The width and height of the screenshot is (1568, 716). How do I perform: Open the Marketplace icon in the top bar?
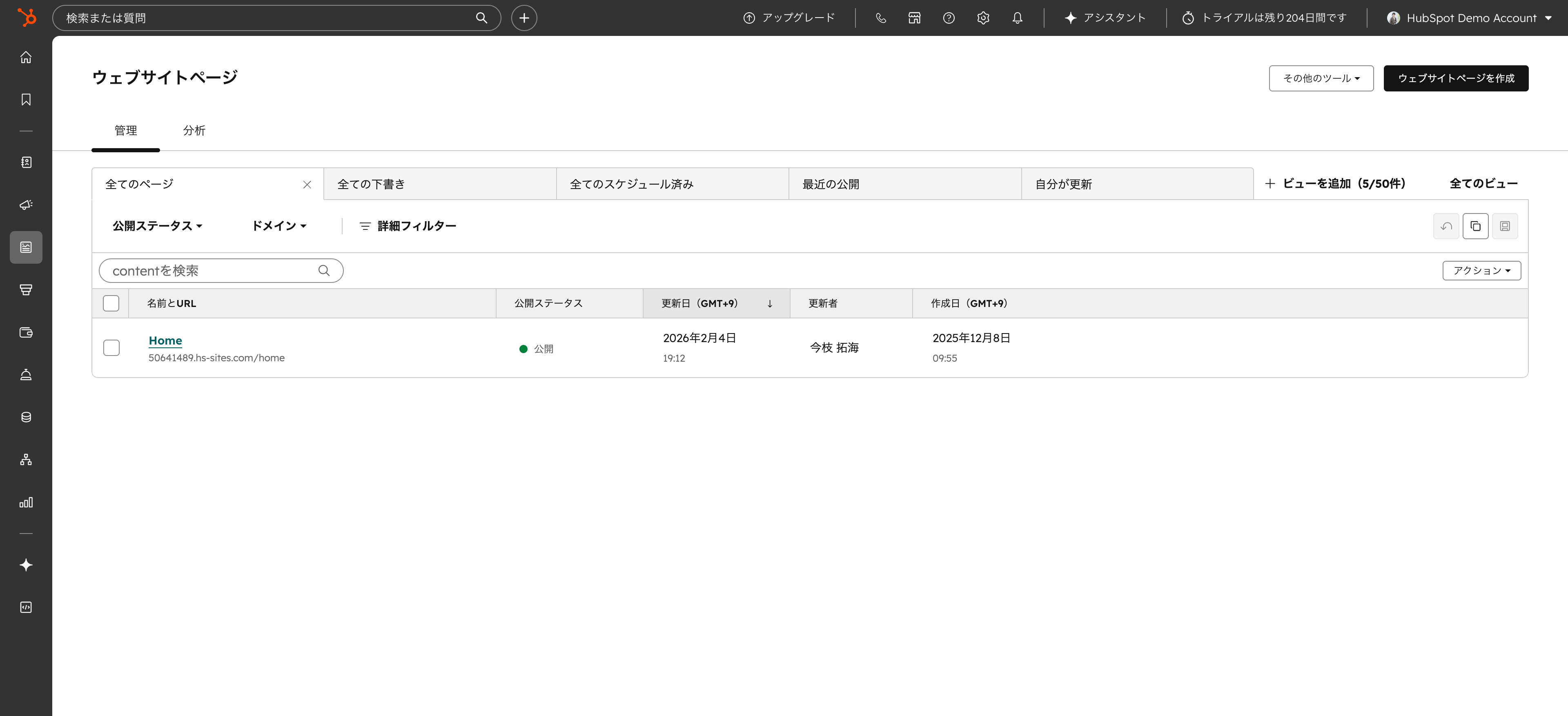point(914,18)
